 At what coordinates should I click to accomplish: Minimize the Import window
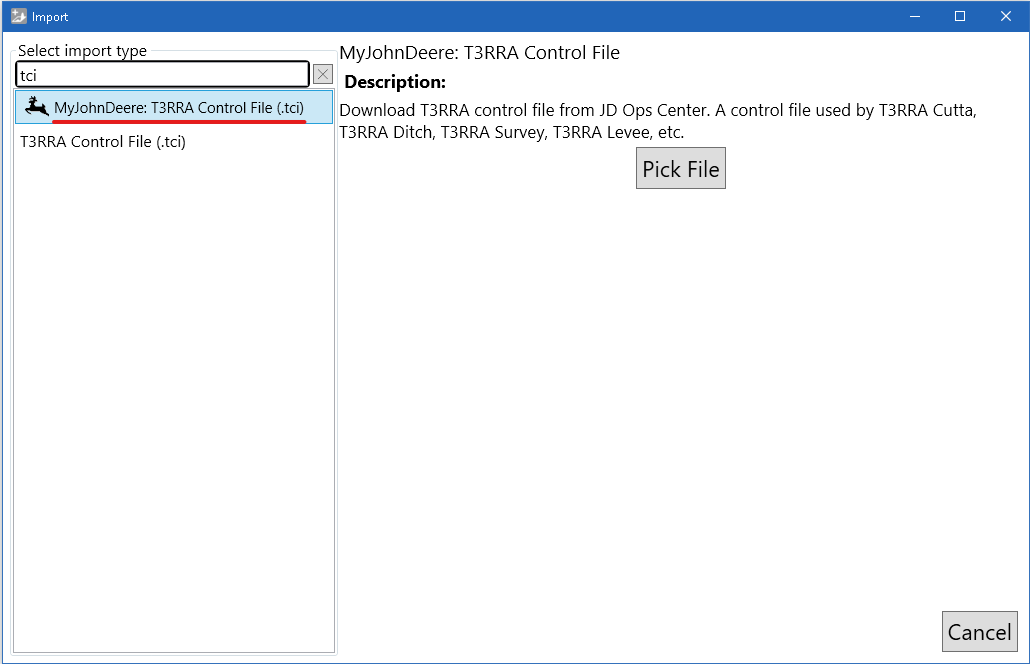click(x=915, y=16)
